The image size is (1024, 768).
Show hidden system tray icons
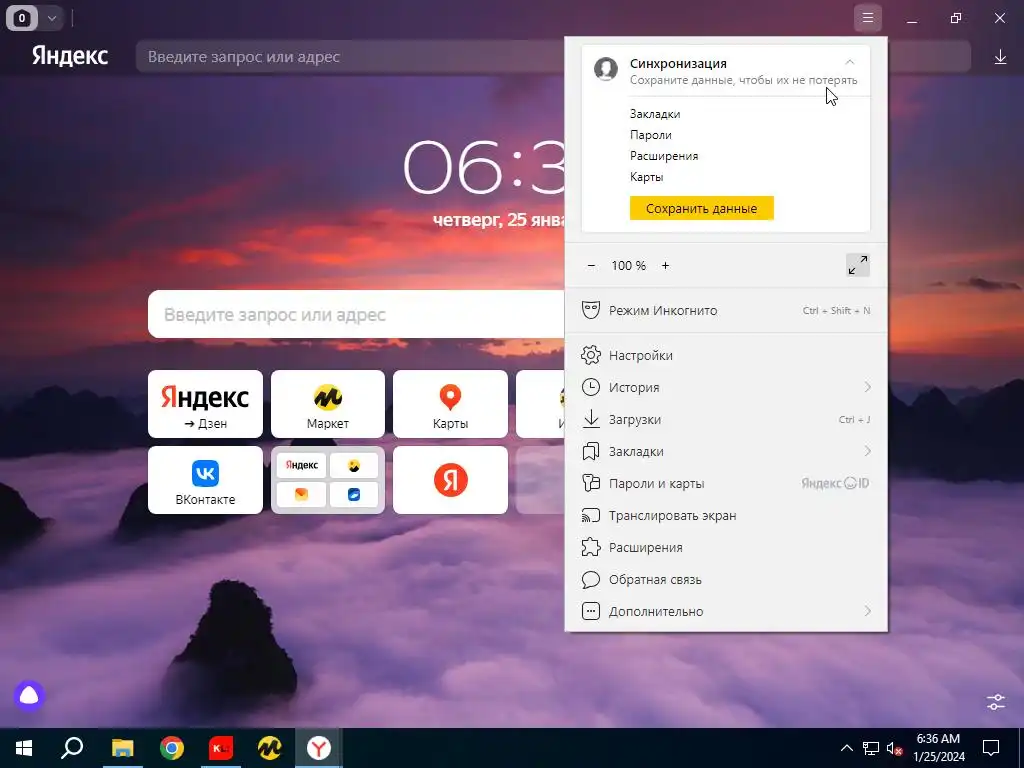coord(846,748)
